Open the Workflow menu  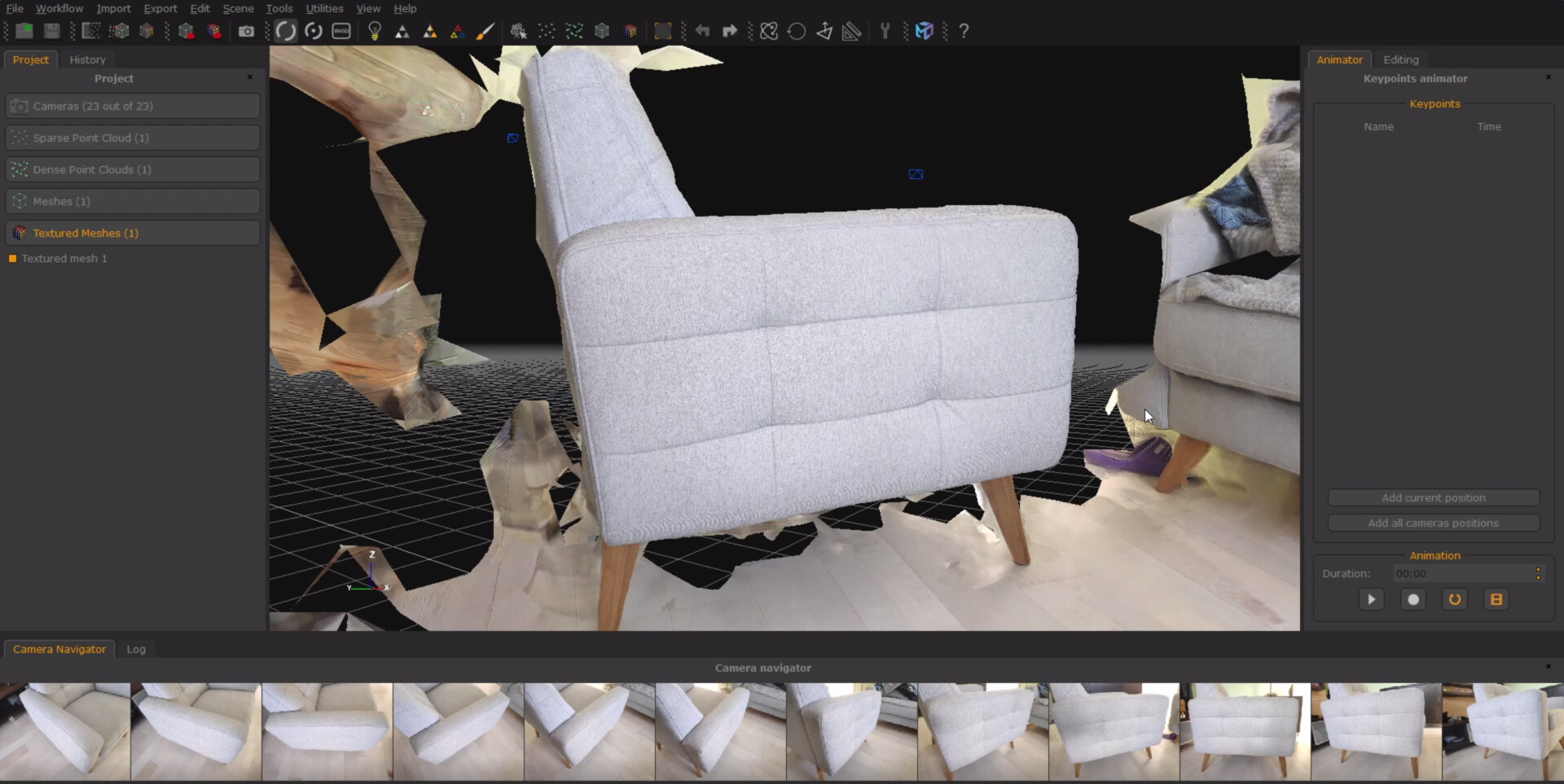pos(59,8)
